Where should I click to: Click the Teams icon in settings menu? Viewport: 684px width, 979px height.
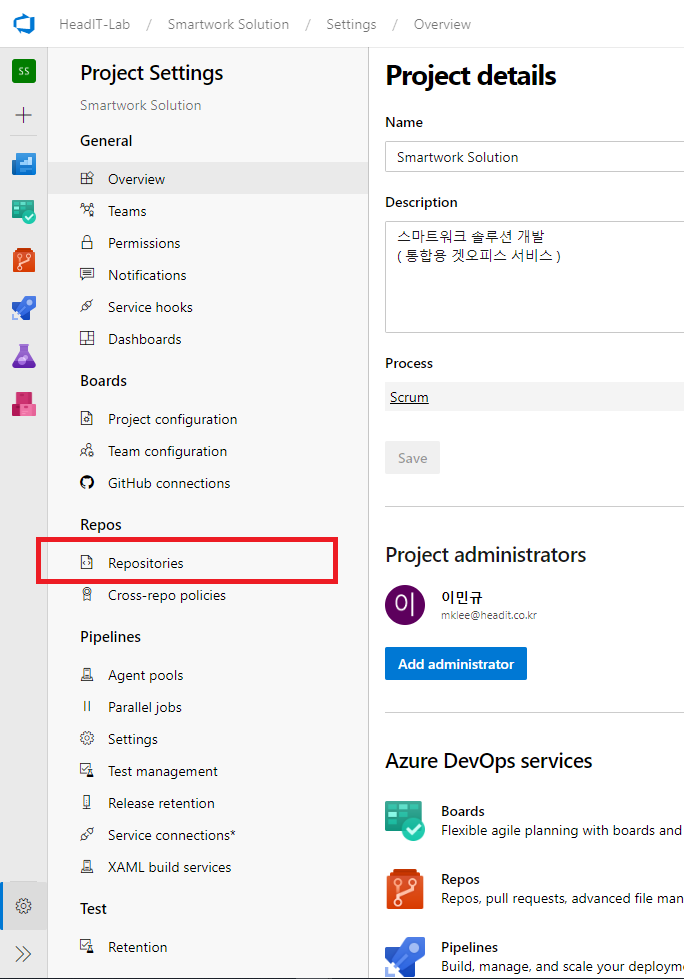pos(87,210)
